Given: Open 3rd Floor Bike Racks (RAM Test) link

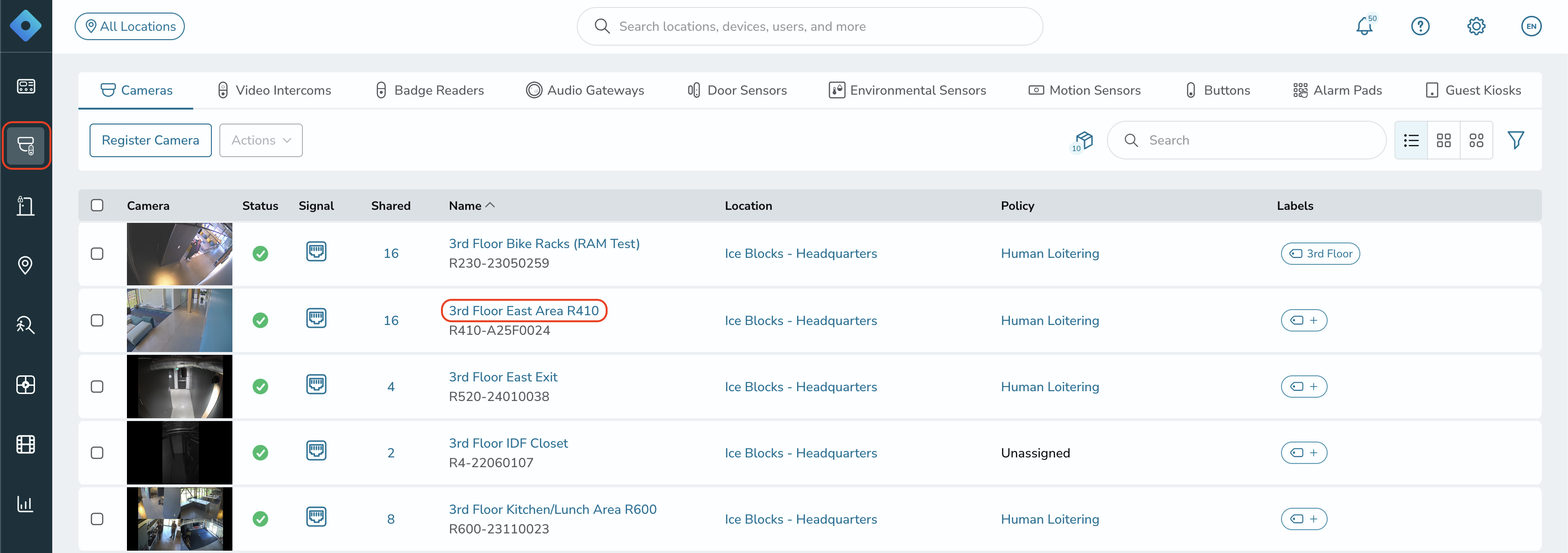Looking at the screenshot, I should coord(544,243).
